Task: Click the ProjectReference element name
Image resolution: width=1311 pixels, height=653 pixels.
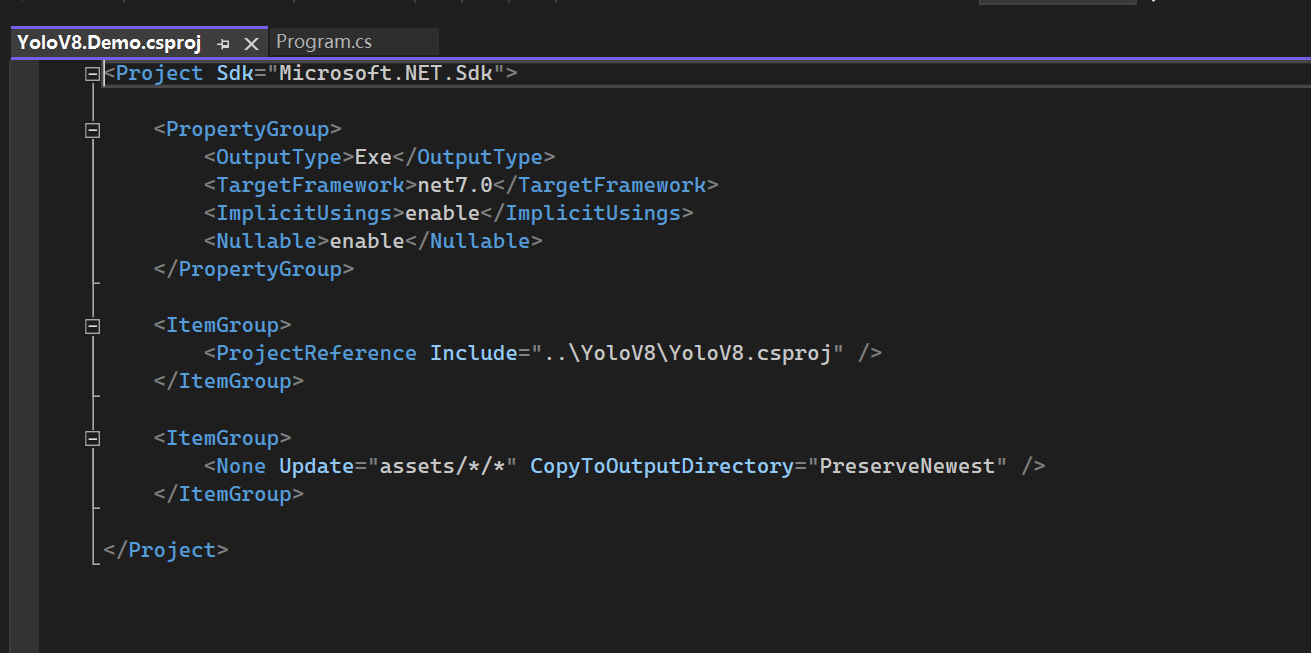Action: [x=316, y=353]
